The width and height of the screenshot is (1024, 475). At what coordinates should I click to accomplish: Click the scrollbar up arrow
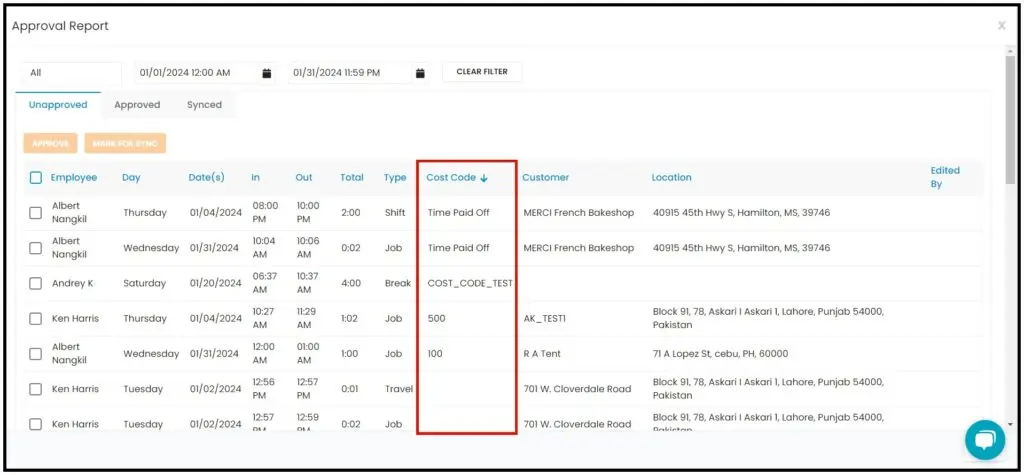point(1012,51)
